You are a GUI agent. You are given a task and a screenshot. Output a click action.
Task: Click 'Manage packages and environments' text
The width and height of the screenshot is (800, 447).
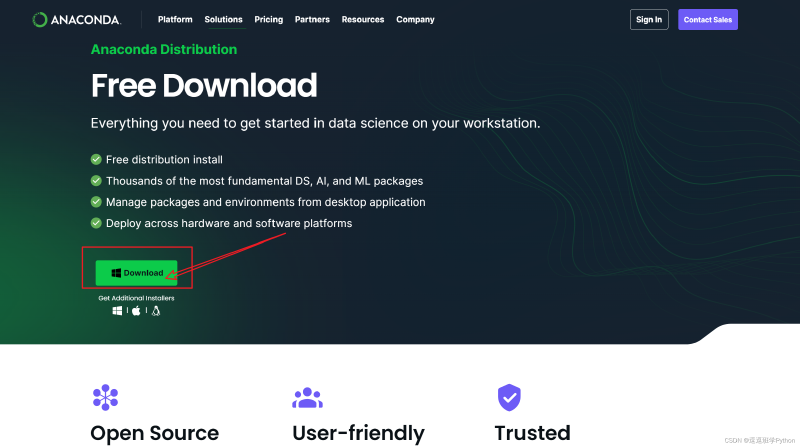[x=265, y=202]
